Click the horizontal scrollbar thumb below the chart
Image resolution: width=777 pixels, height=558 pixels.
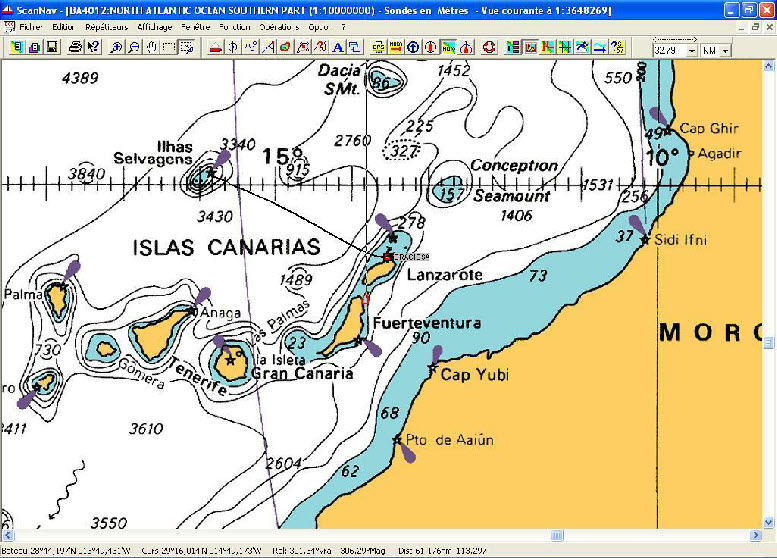[x=557, y=536]
